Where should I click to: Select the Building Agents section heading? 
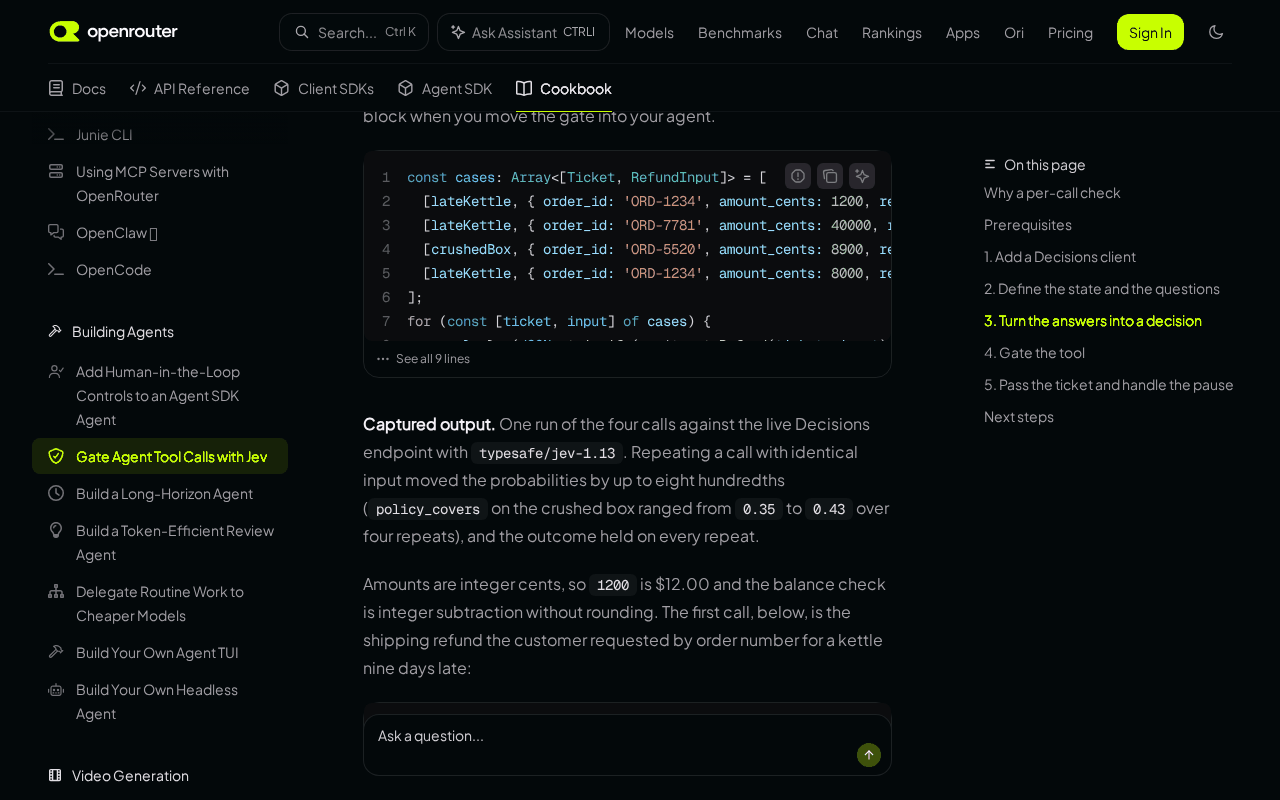[123, 331]
